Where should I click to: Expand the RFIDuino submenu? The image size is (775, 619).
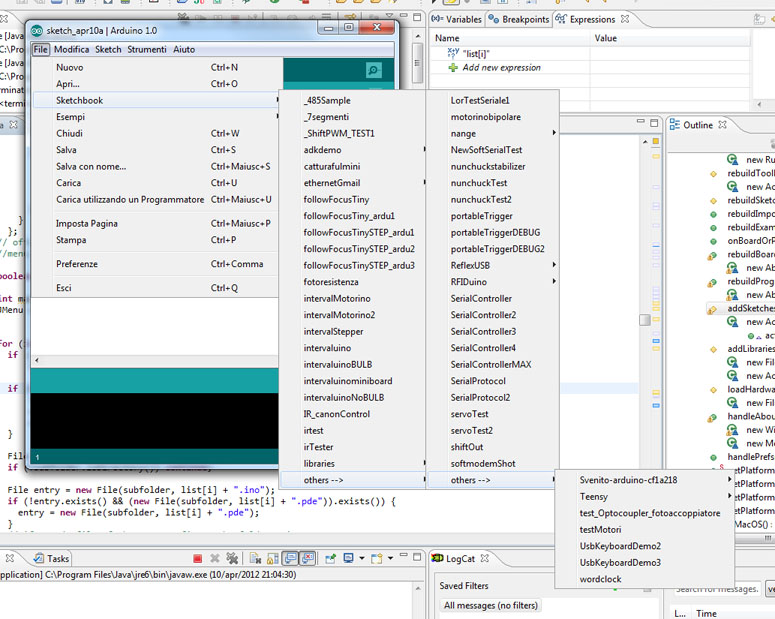click(x=554, y=281)
